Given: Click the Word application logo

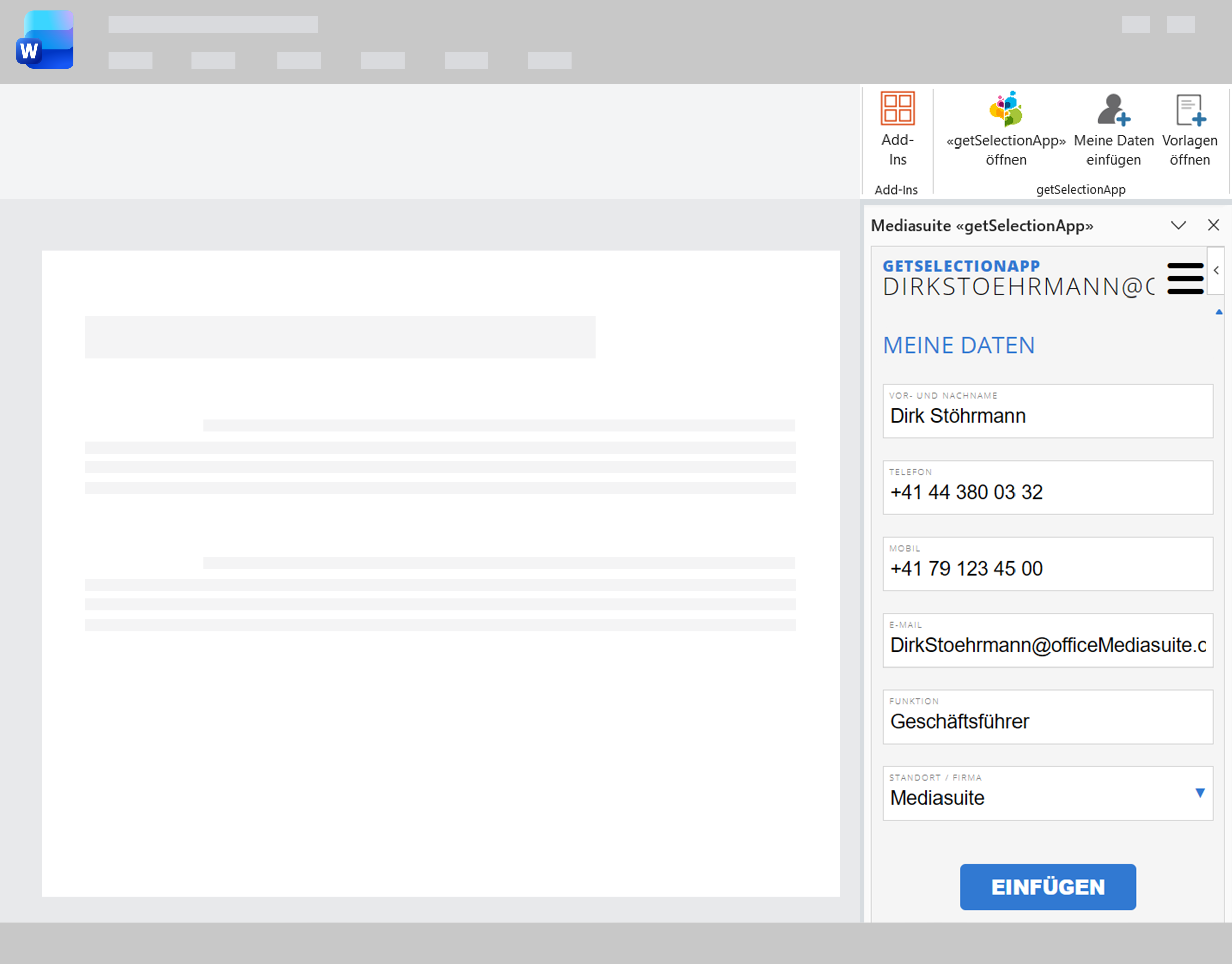Looking at the screenshot, I should pos(45,39).
